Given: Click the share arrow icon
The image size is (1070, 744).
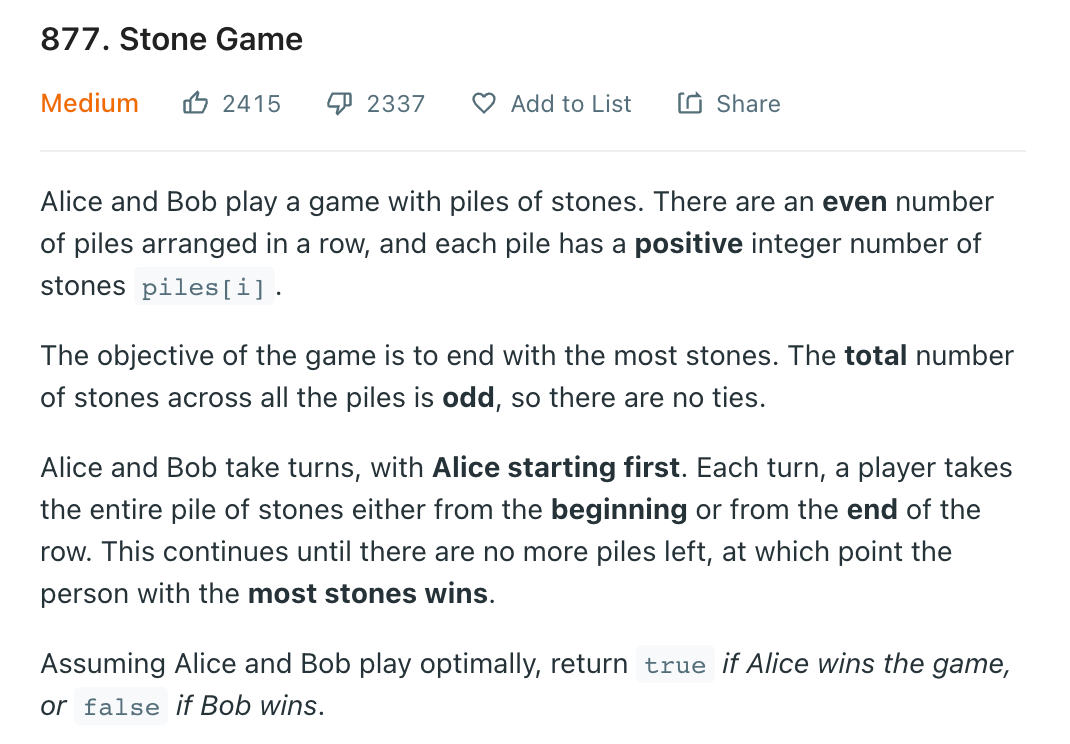Looking at the screenshot, I should tap(689, 103).
